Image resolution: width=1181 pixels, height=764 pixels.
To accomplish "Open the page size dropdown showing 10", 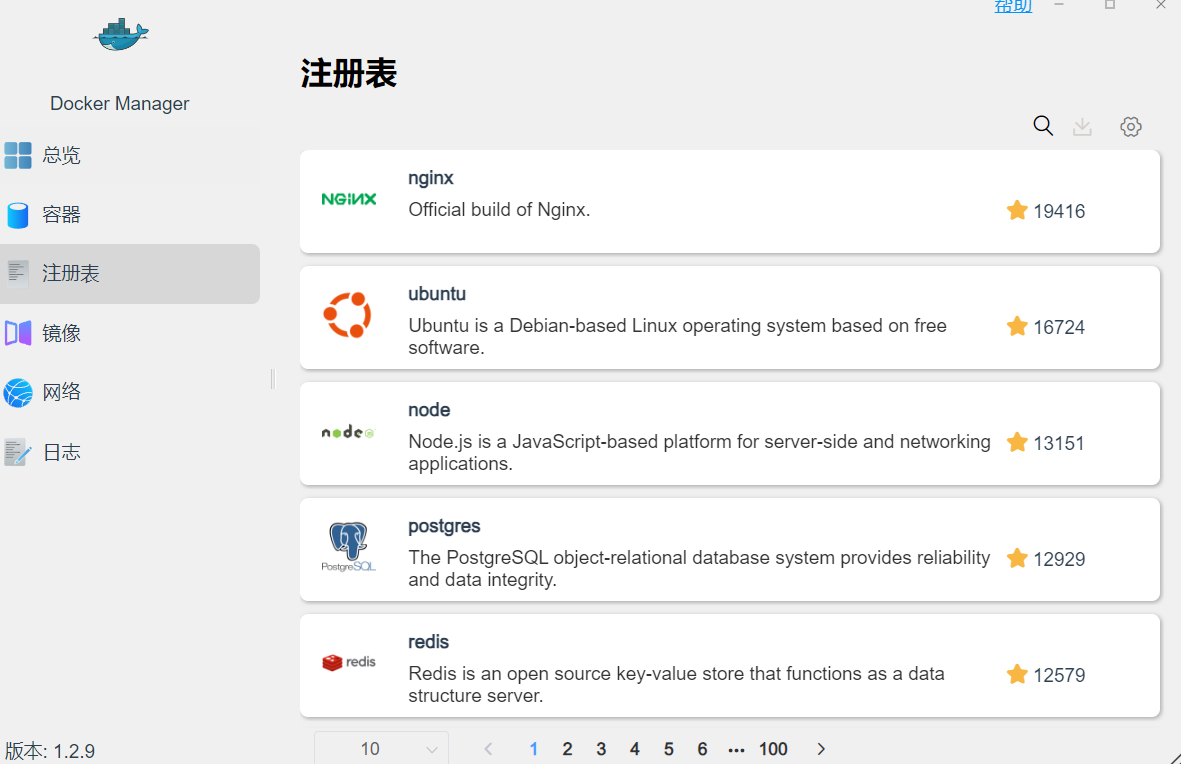I will coord(381,748).
